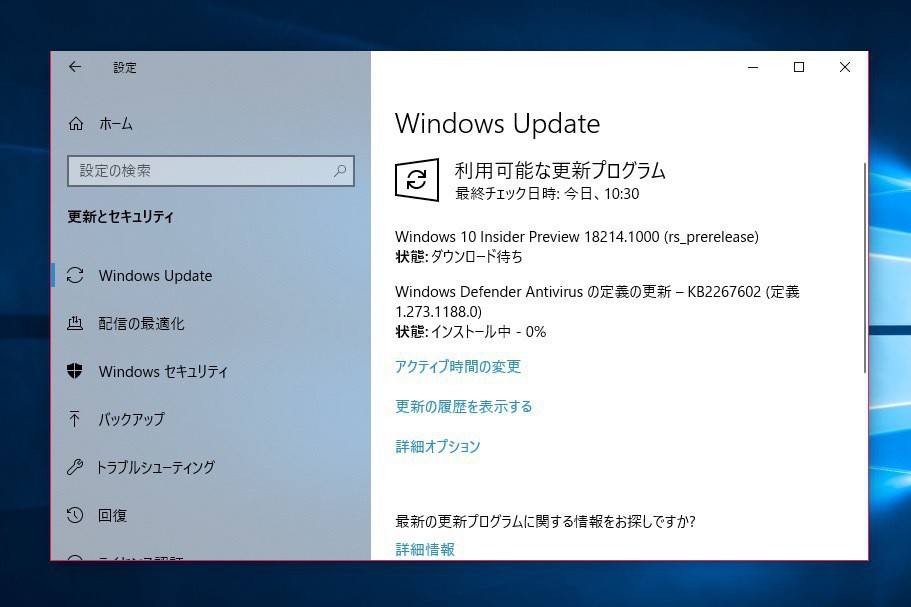Screen dimensions: 911x607
Task: Click Windows Update page heading
Action: (x=497, y=124)
